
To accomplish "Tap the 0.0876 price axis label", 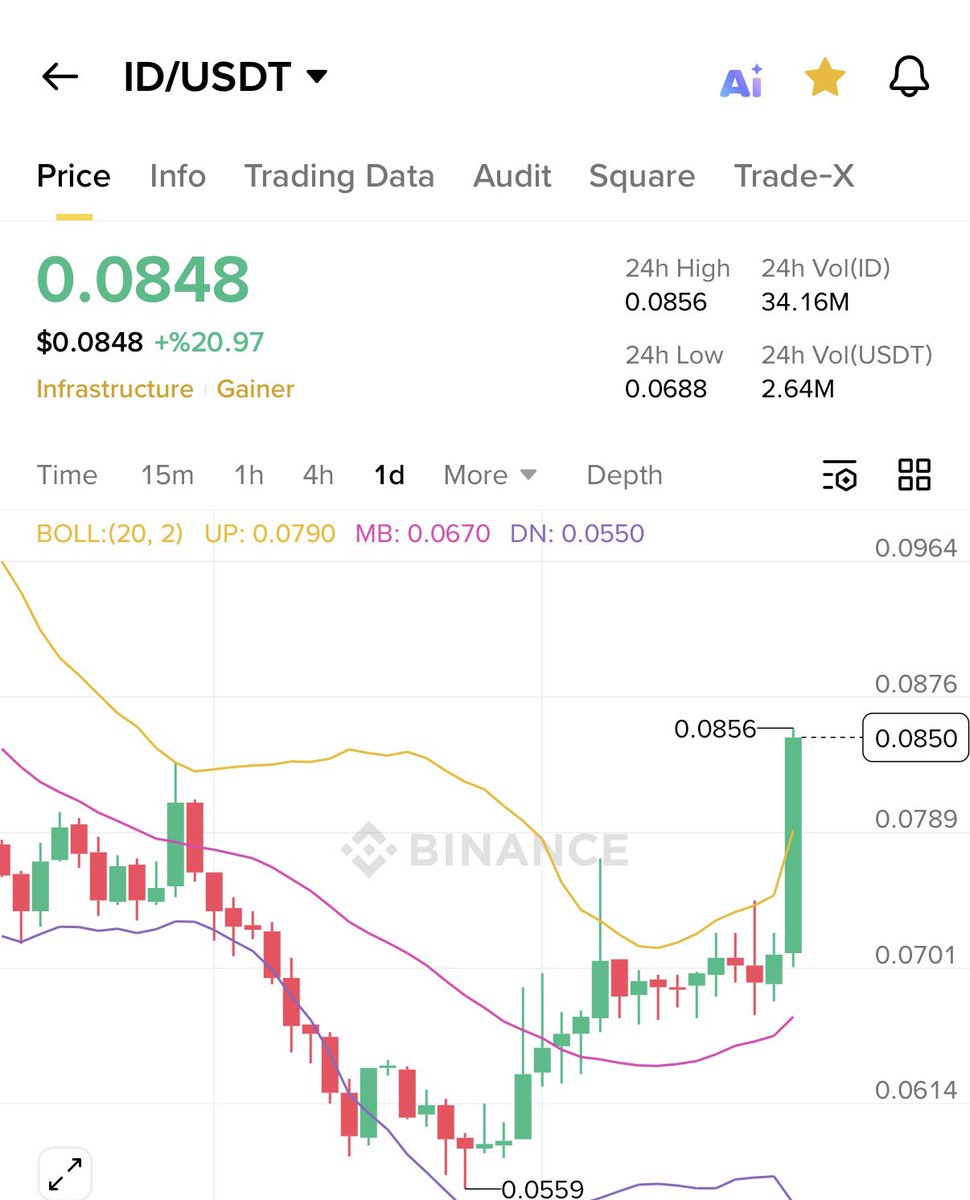I will click(x=916, y=684).
